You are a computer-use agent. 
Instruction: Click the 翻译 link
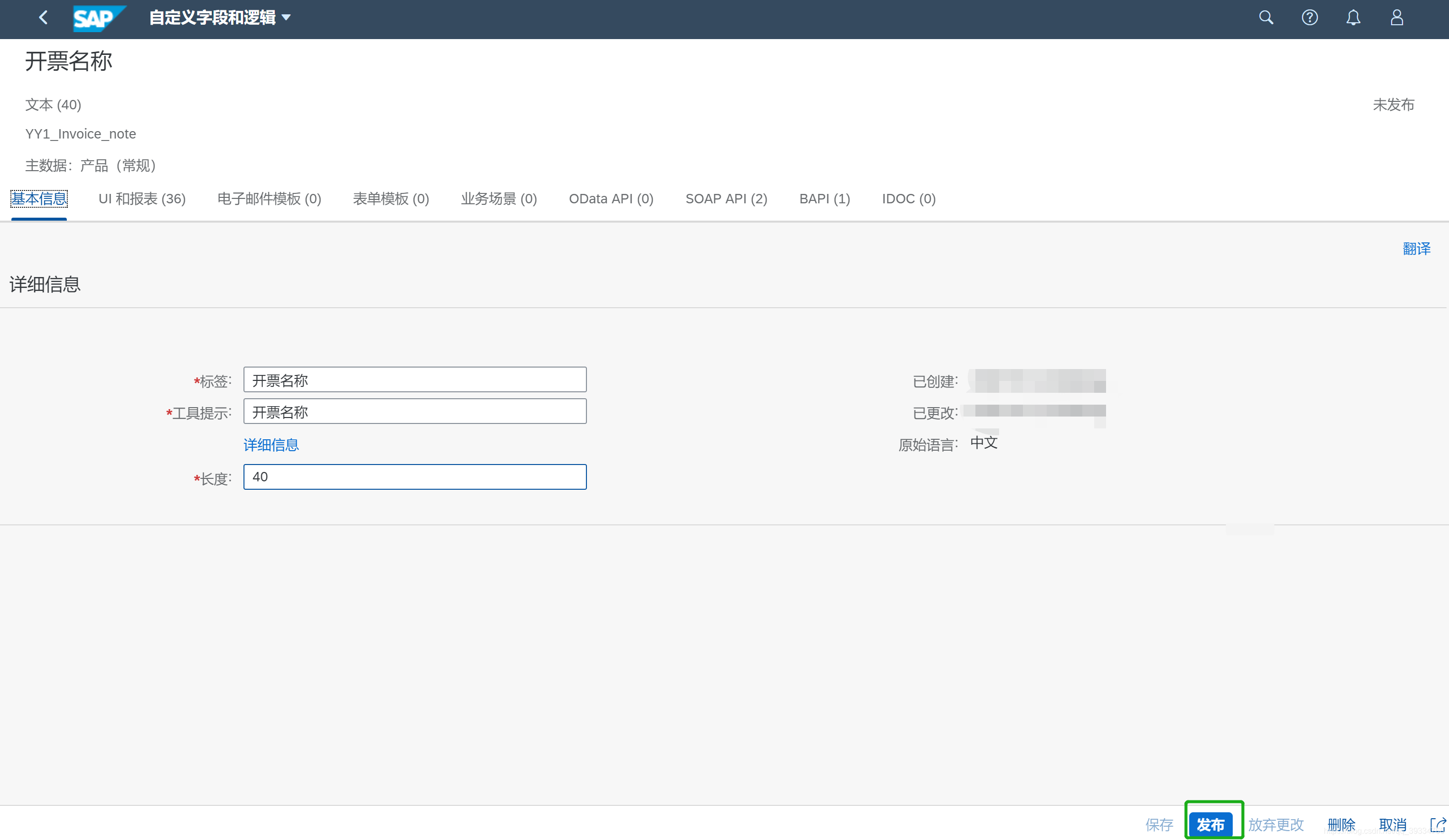click(1416, 249)
